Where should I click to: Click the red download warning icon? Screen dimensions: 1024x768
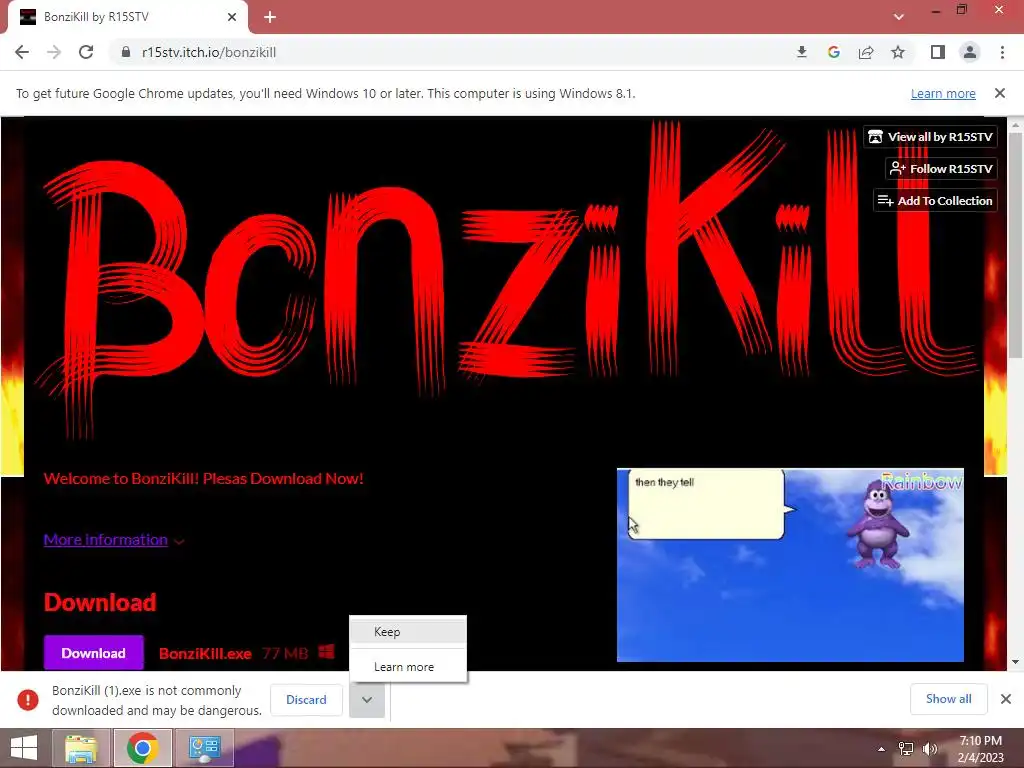[27, 699]
